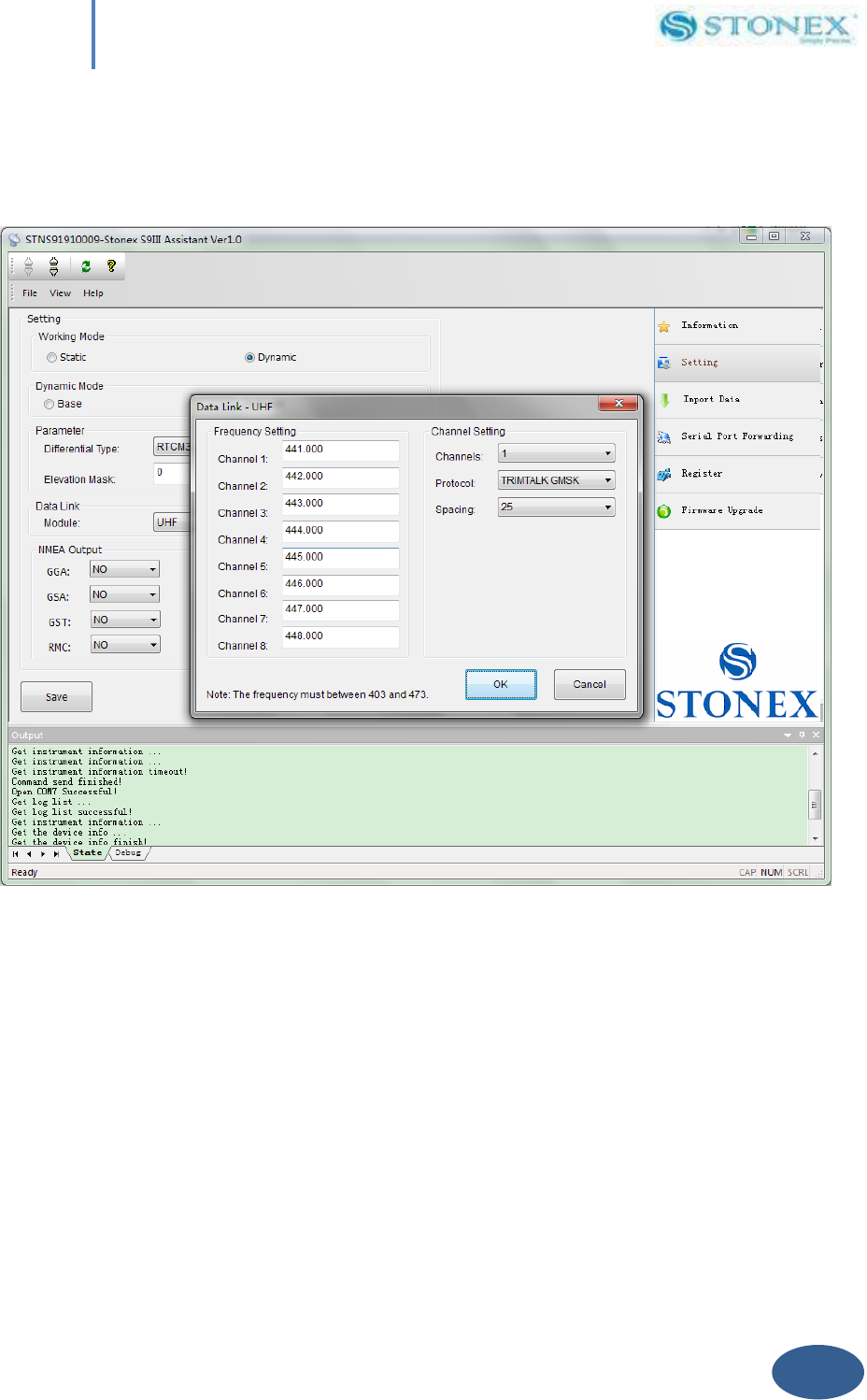Open the Spacing dropdown
Image resolution: width=867 pixels, height=1400 pixels.
click(x=556, y=507)
